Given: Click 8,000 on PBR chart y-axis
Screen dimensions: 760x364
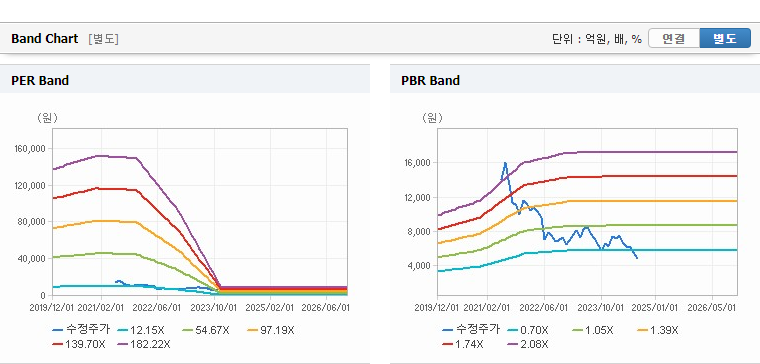Looking at the screenshot, I should [x=420, y=232].
